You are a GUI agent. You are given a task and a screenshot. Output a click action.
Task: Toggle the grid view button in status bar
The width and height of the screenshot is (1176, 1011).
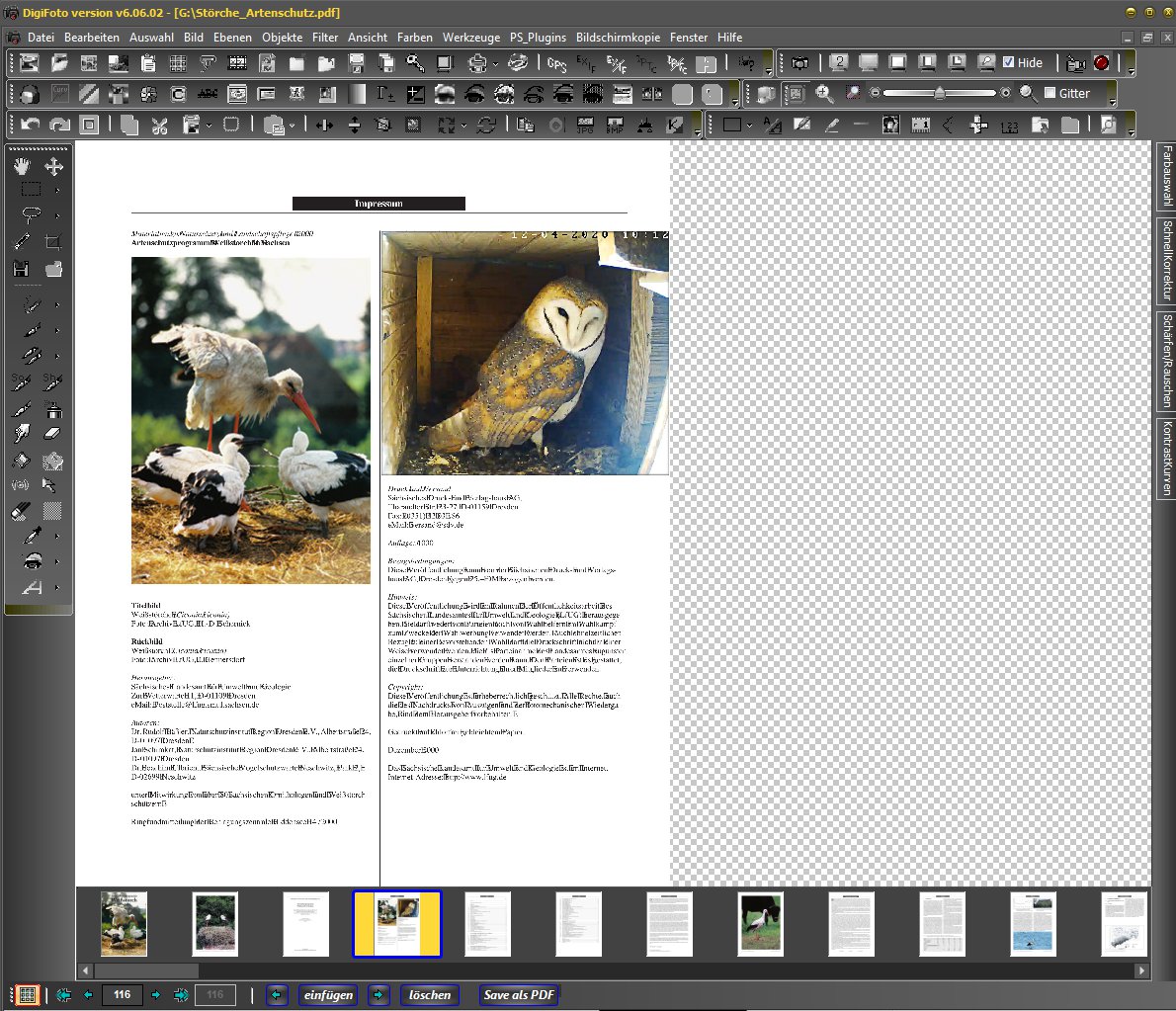(27, 995)
